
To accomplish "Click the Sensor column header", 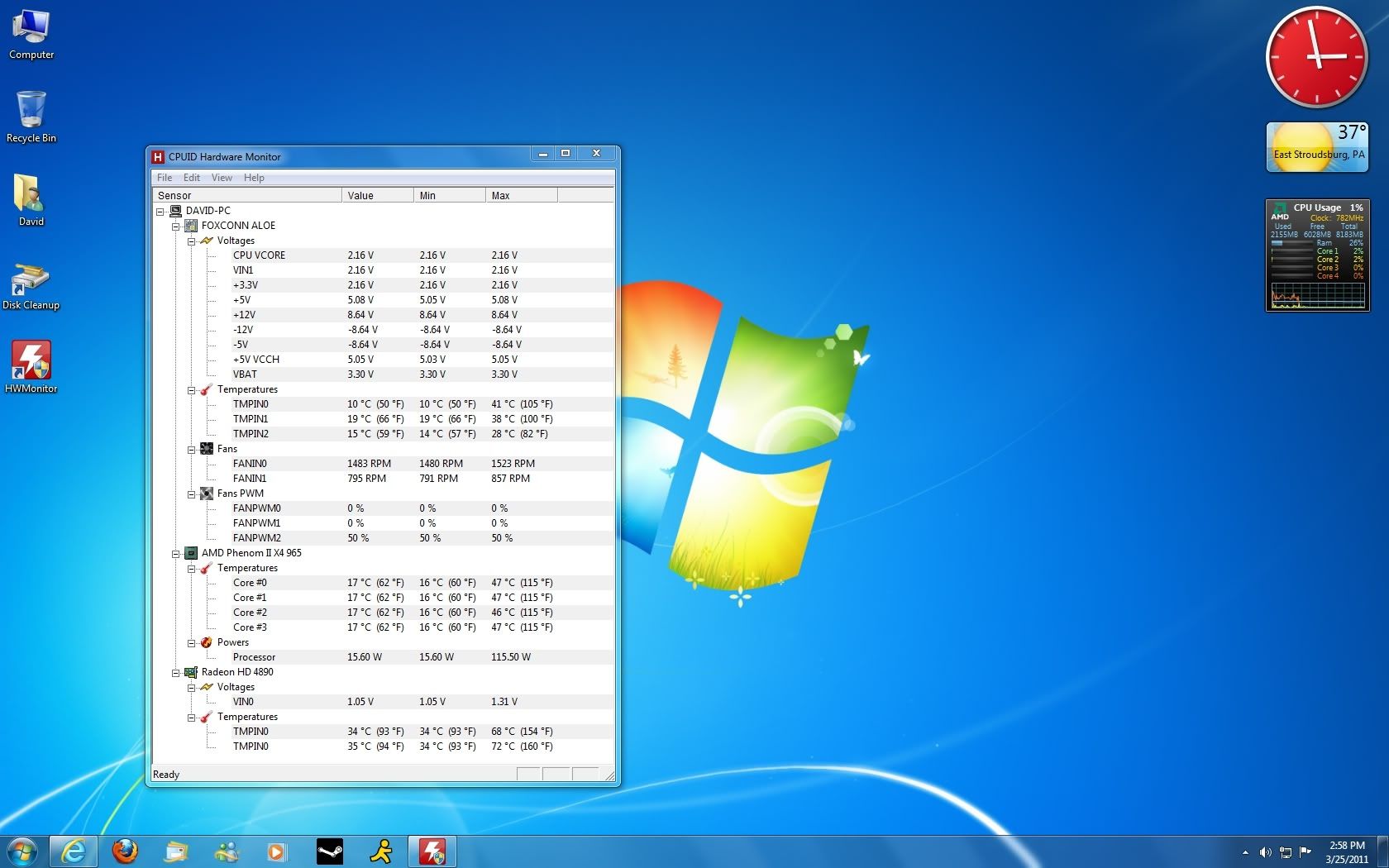I will click(x=247, y=195).
